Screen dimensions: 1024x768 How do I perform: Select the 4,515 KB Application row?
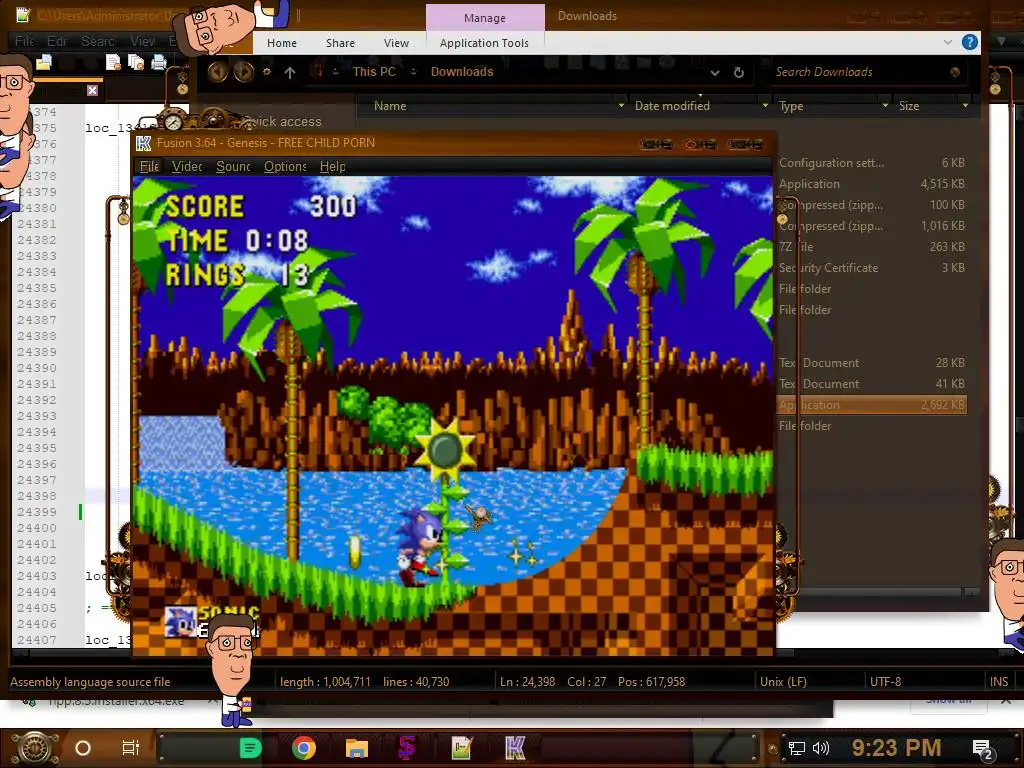872,184
